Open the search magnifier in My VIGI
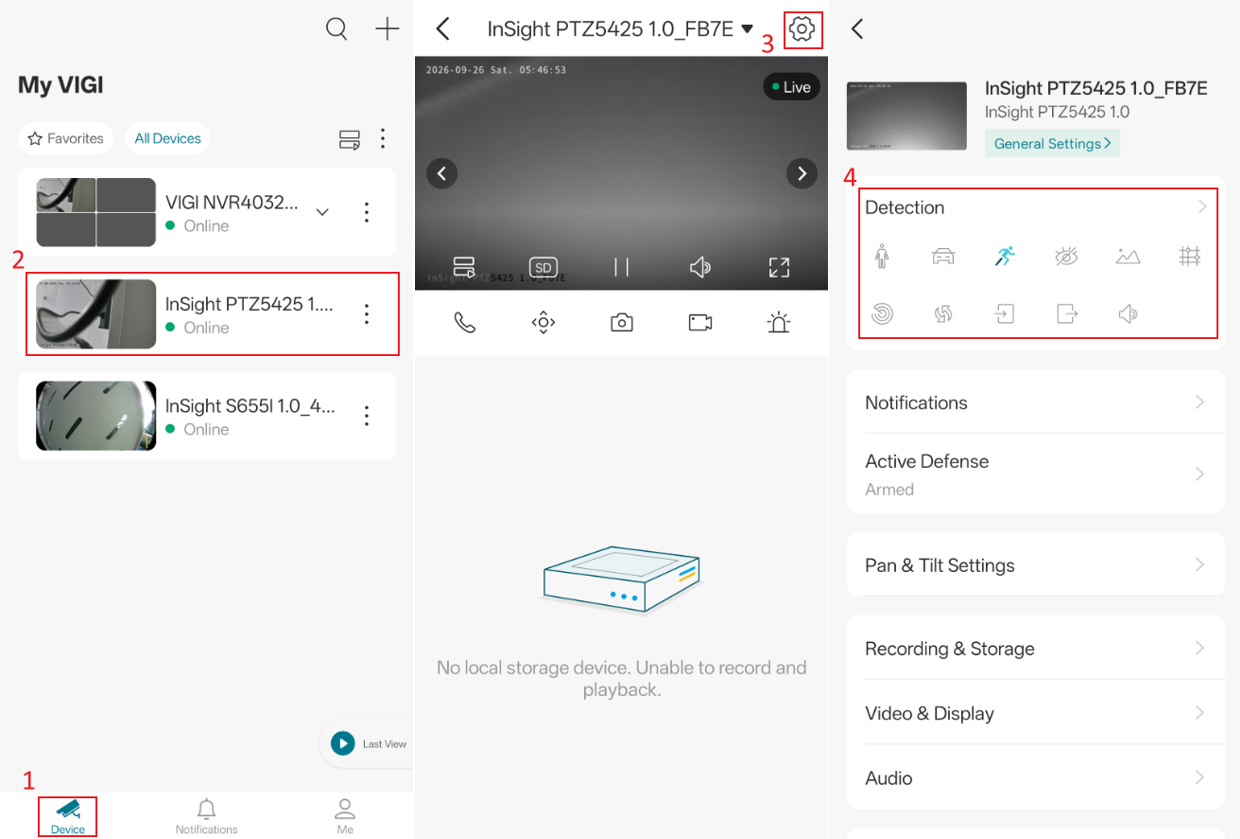 [337, 29]
